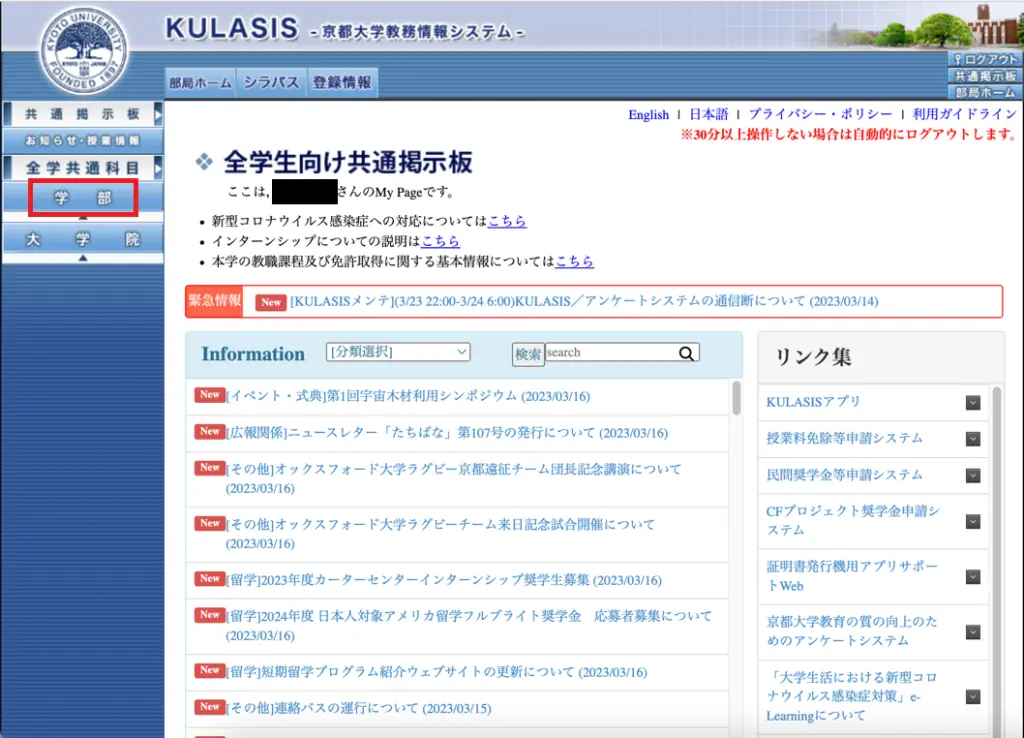The height and width of the screenshot is (738, 1024).
Task: Click the Information list scrollbar thumb
Action: pos(736,398)
